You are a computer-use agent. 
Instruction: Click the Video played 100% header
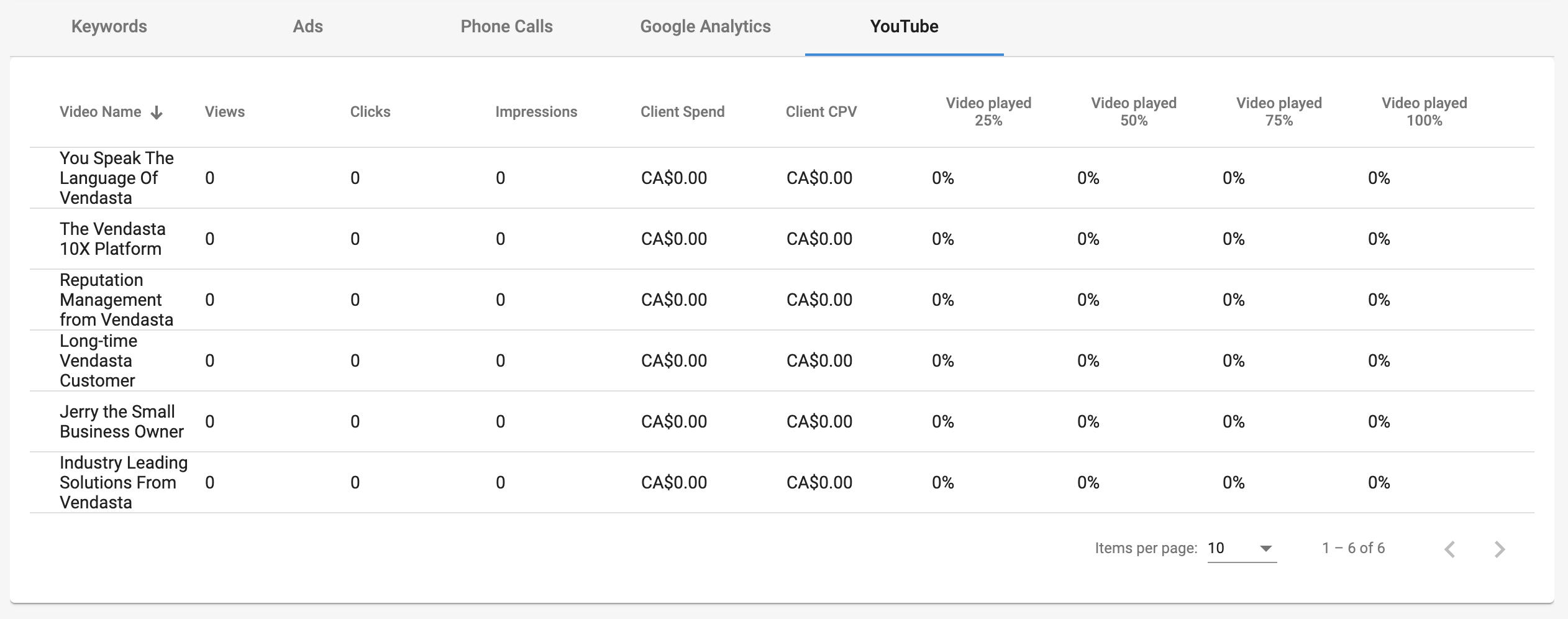pyautogui.click(x=1423, y=112)
